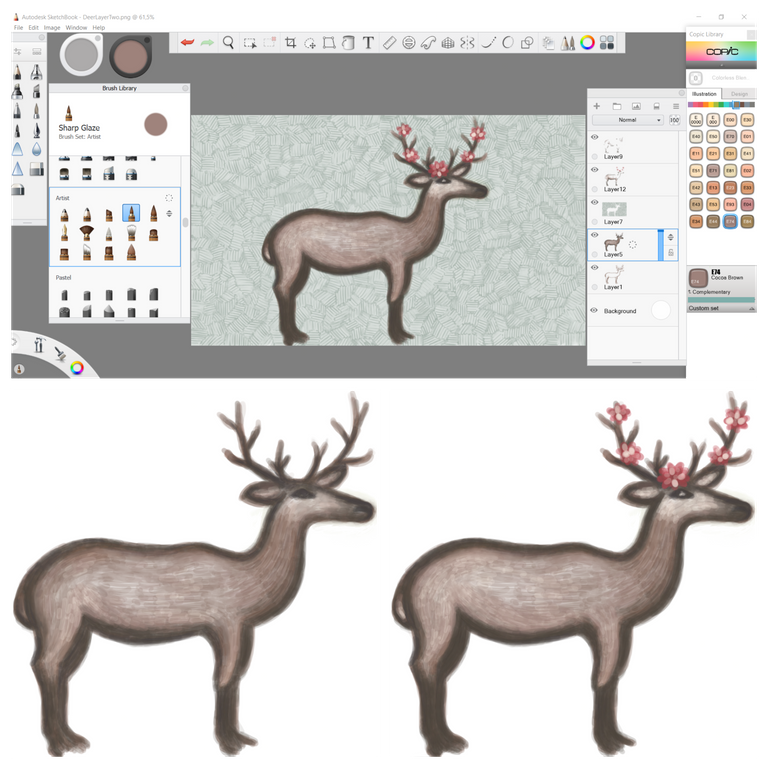The image size is (768, 768).
Task: Open the Layer Editor toolbar icon
Action: 549,43
